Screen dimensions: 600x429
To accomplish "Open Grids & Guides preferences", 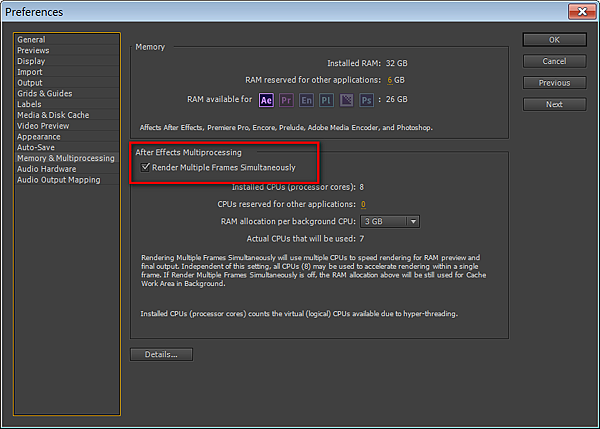I will coord(67,93).
